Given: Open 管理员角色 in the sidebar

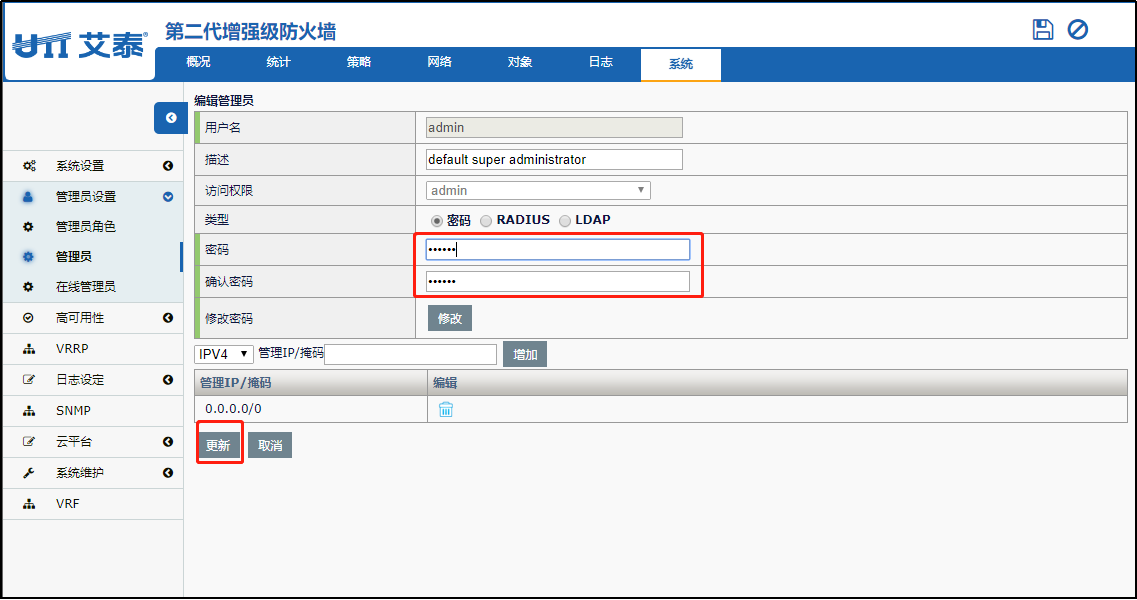Looking at the screenshot, I should tap(86, 226).
